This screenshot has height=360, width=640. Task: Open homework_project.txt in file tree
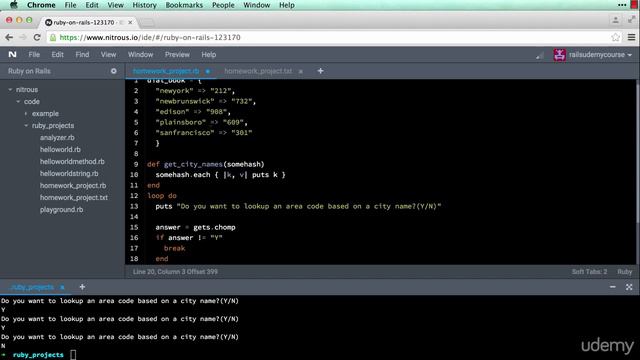74,198
